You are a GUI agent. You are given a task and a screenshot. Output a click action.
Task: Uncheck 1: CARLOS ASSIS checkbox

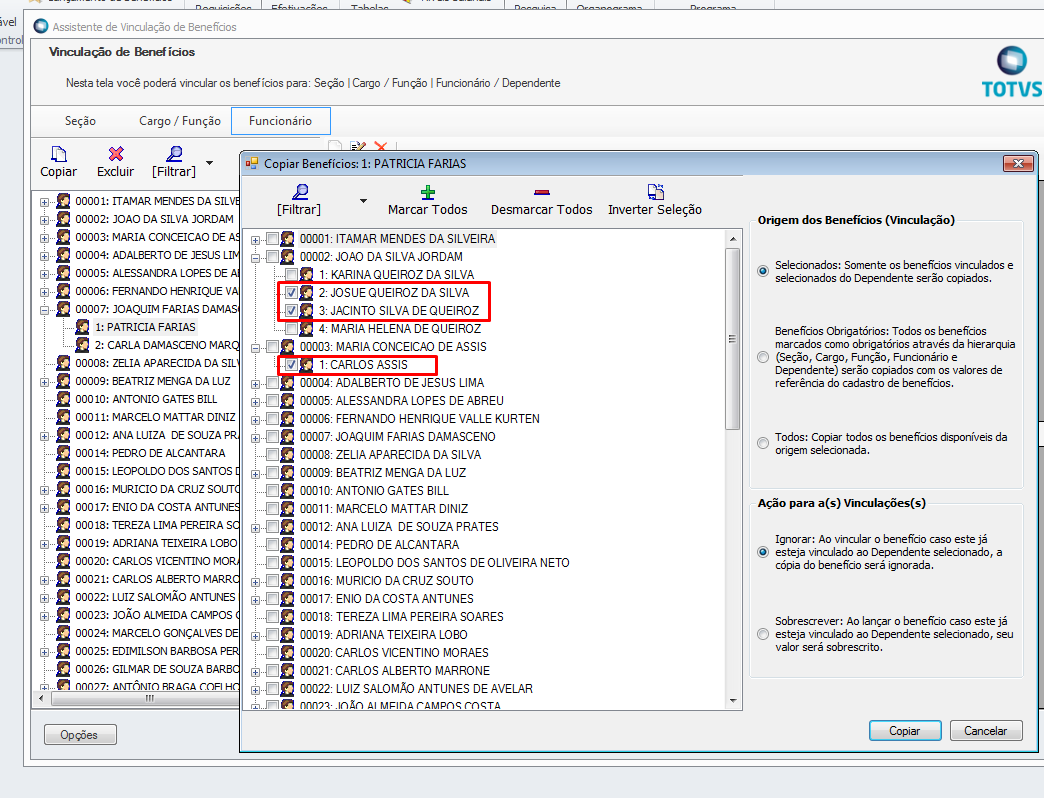(x=292, y=365)
